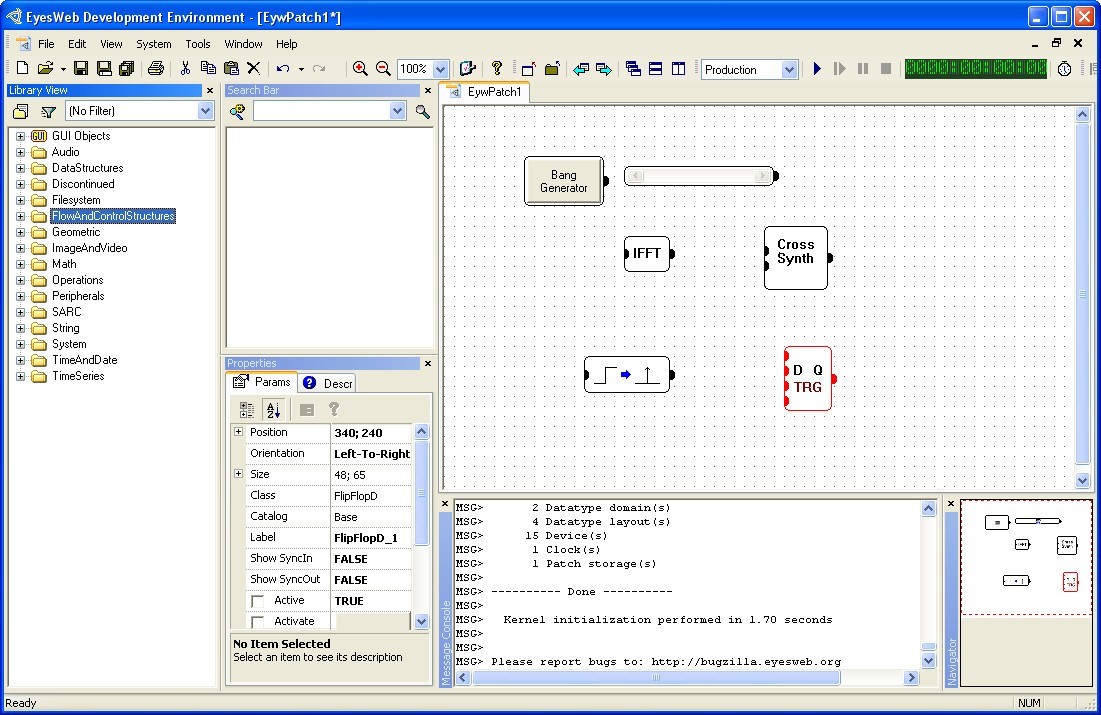Toggle the Active checkbox in Properties
Screen dimensions: 1101x715
point(258,601)
